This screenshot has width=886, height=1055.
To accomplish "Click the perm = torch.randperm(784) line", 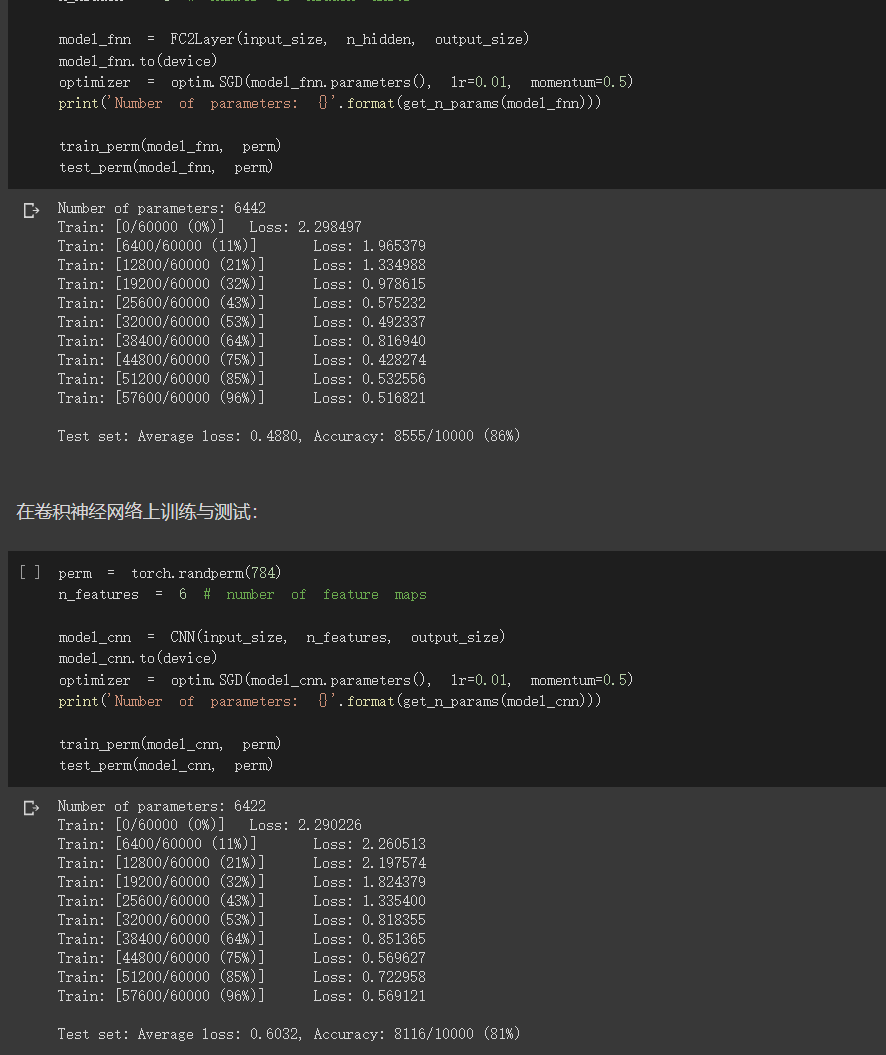I will [169, 573].
